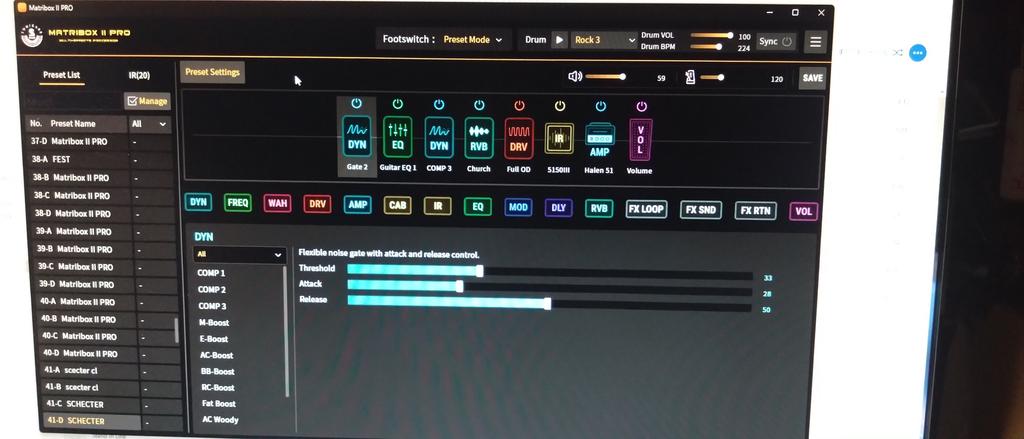Select the Gate 2 DYN effect block
1024x439 pixels.
(x=357, y=137)
